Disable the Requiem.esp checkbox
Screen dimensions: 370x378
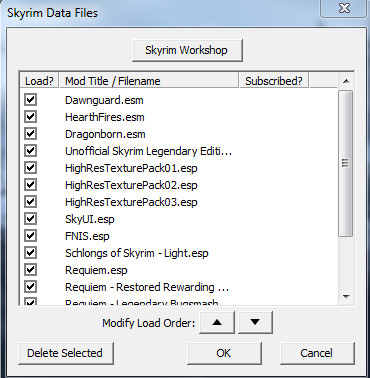30,270
